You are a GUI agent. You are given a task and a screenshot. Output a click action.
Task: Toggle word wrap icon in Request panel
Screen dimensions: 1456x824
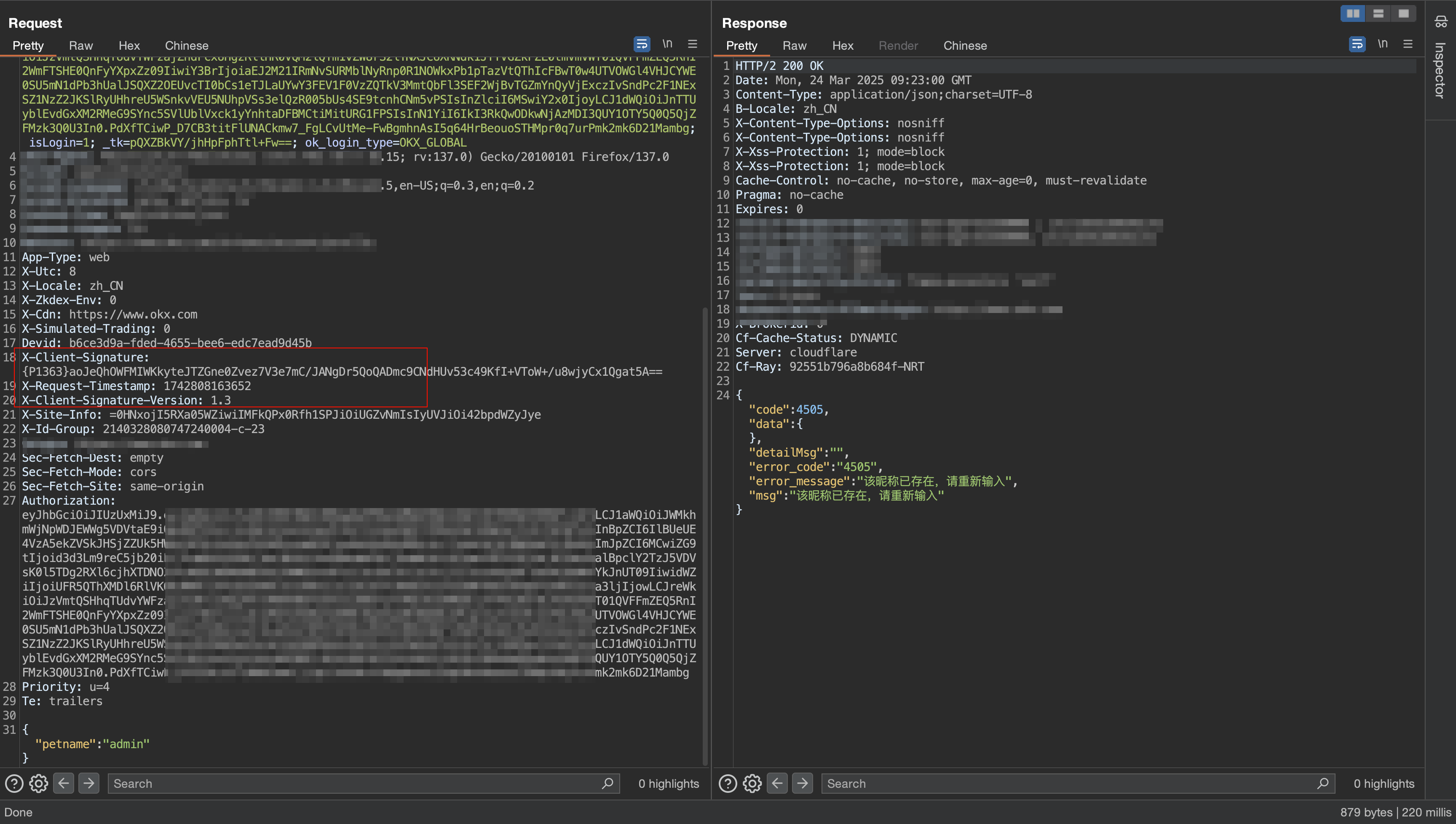tap(642, 43)
